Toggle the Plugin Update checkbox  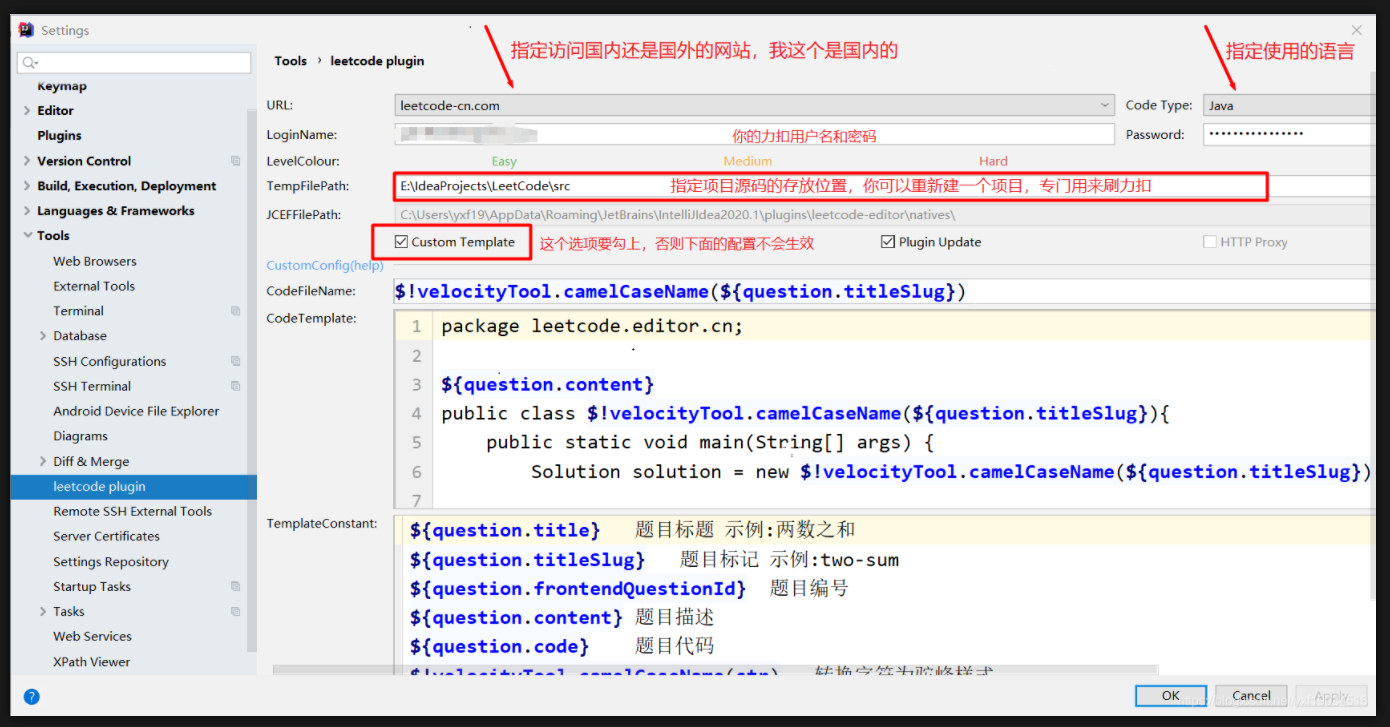click(x=888, y=242)
